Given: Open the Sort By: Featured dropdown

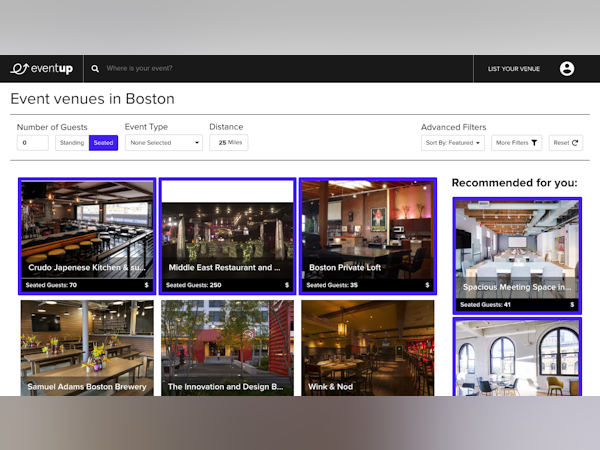Looking at the screenshot, I should [453, 143].
